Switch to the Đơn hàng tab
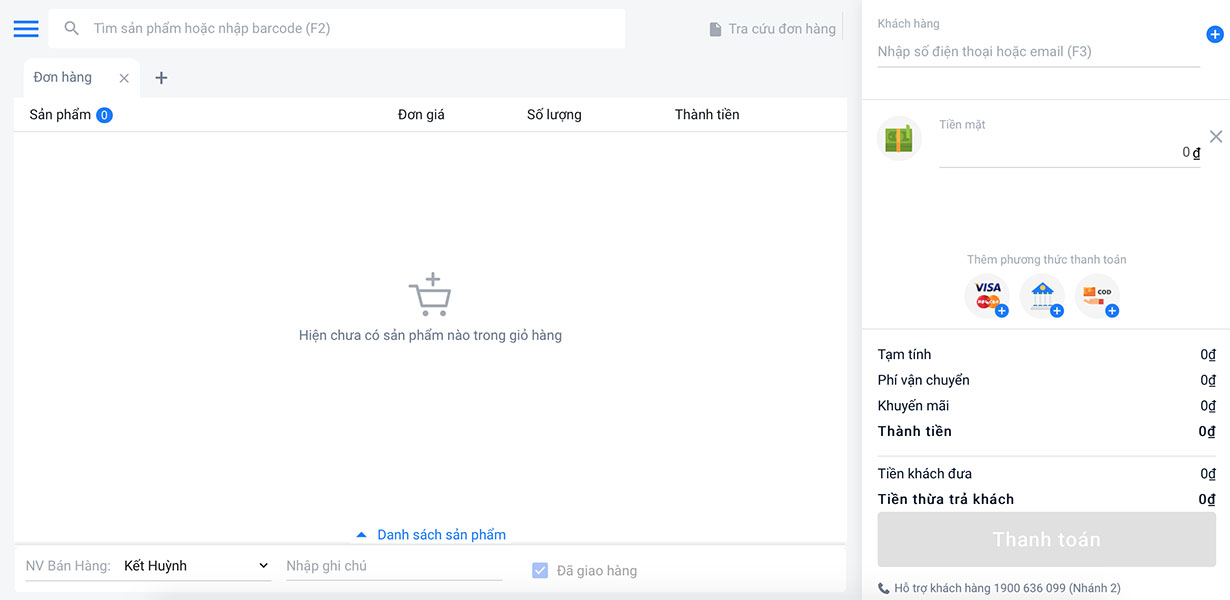1230x600 pixels. (63, 78)
